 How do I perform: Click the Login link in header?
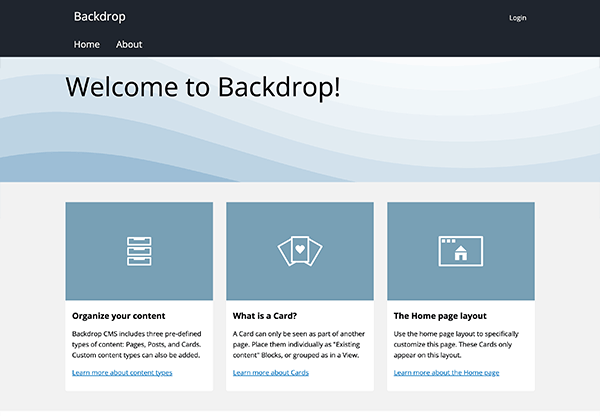[517, 17]
